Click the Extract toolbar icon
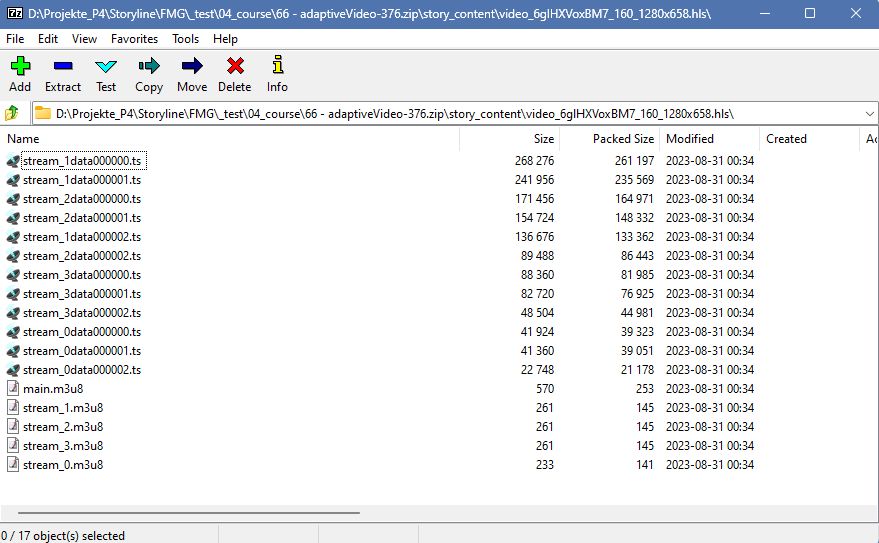The height and width of the screenshot is (543, 879). pos(63,66)
